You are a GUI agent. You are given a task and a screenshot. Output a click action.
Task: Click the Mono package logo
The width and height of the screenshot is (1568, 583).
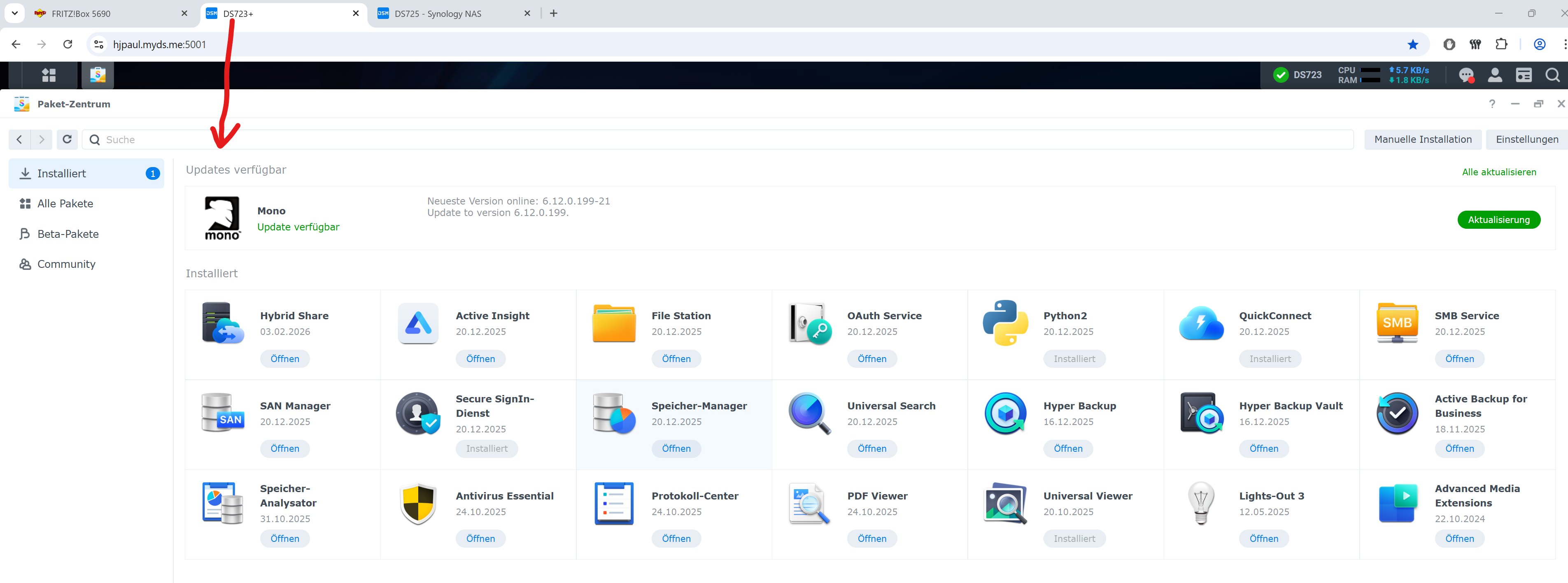pyautogui.click(x=222, y=218)
